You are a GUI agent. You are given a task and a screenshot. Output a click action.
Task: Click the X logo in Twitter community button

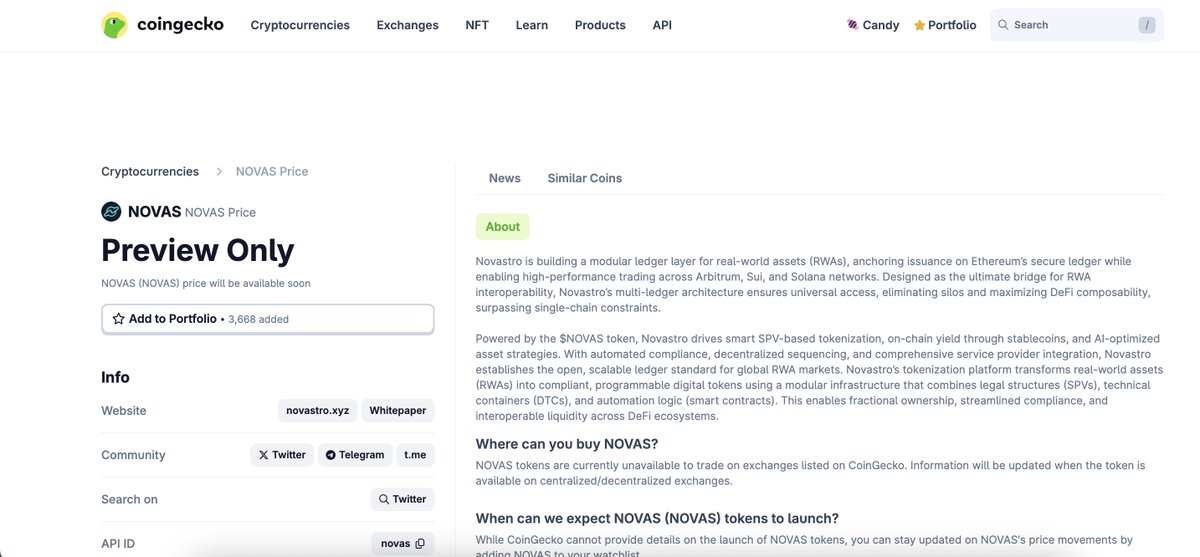[264, 455]
